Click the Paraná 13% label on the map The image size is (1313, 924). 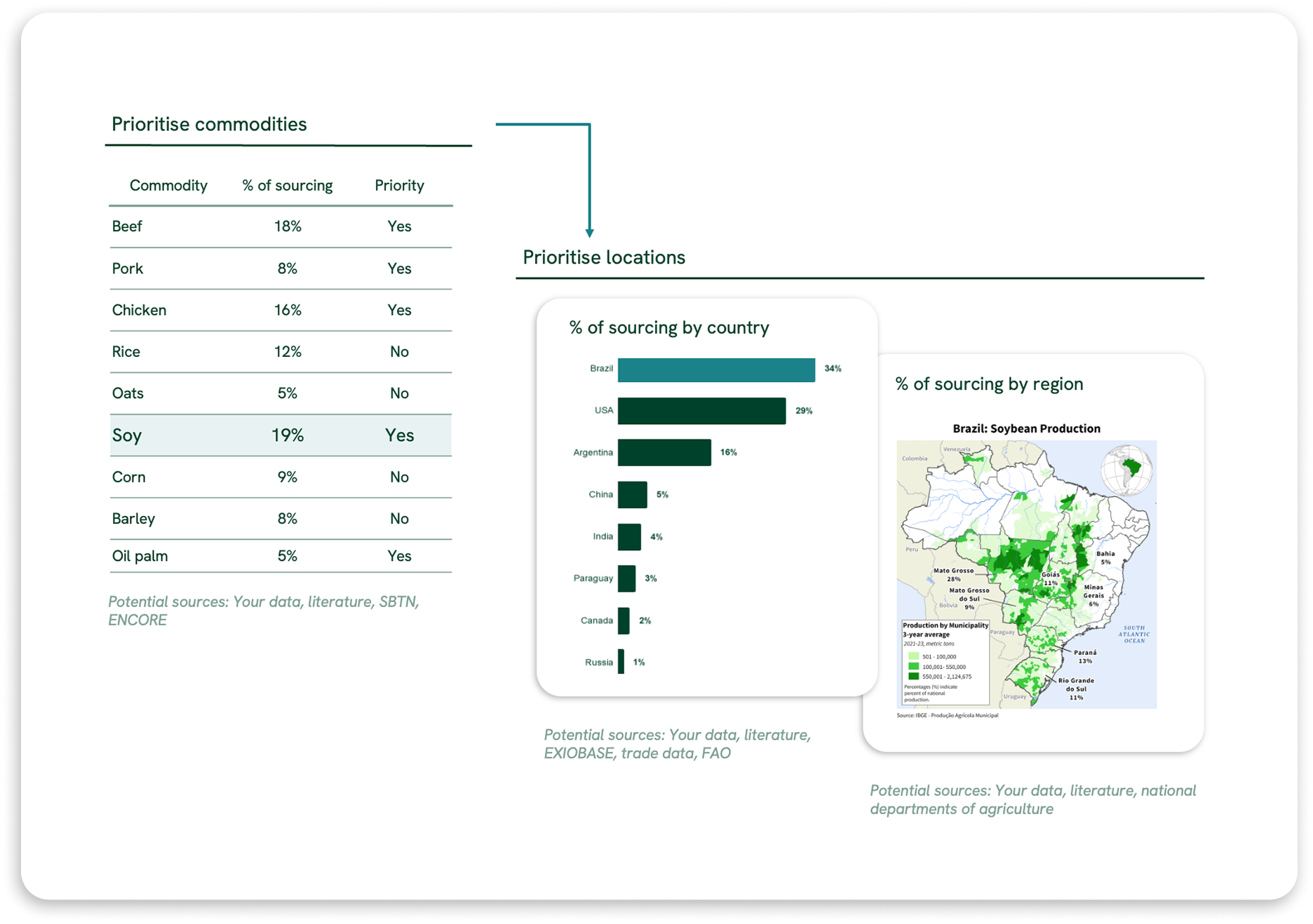pyautogui.click(x=1084, y=656)
